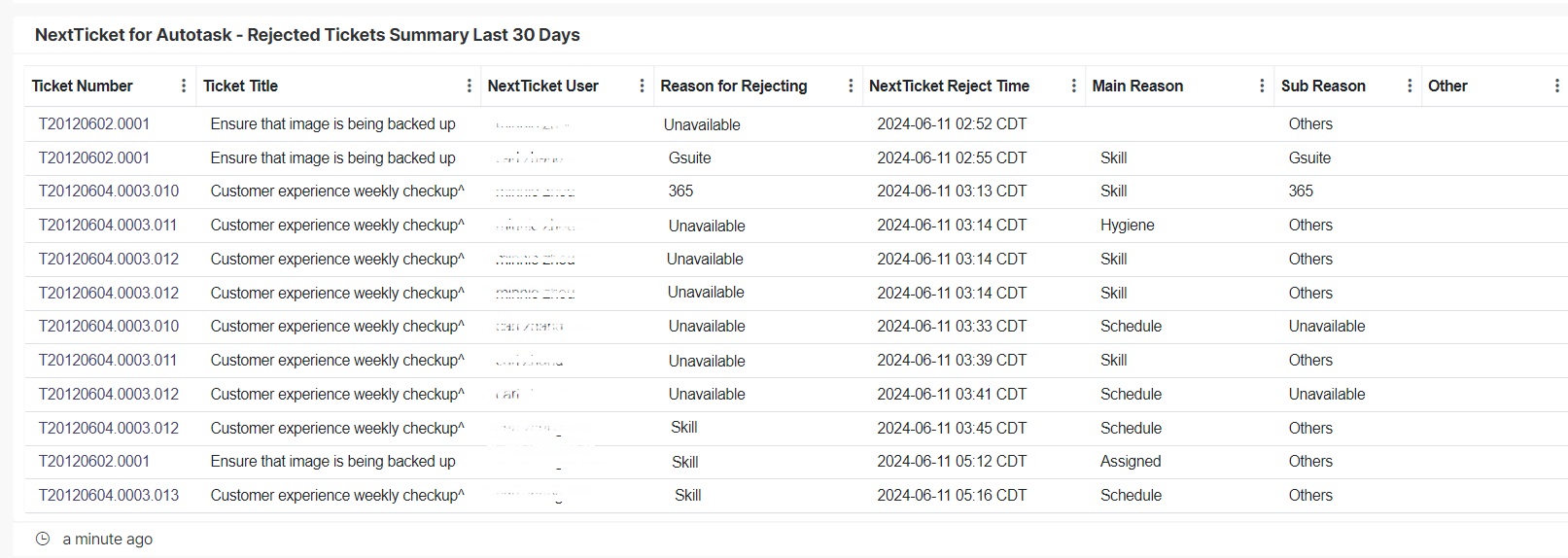Open Reason for Rejecting column menu
The width and height of the screenshot is (1568, 558).
pyautogui.click(x=851, y=86)
